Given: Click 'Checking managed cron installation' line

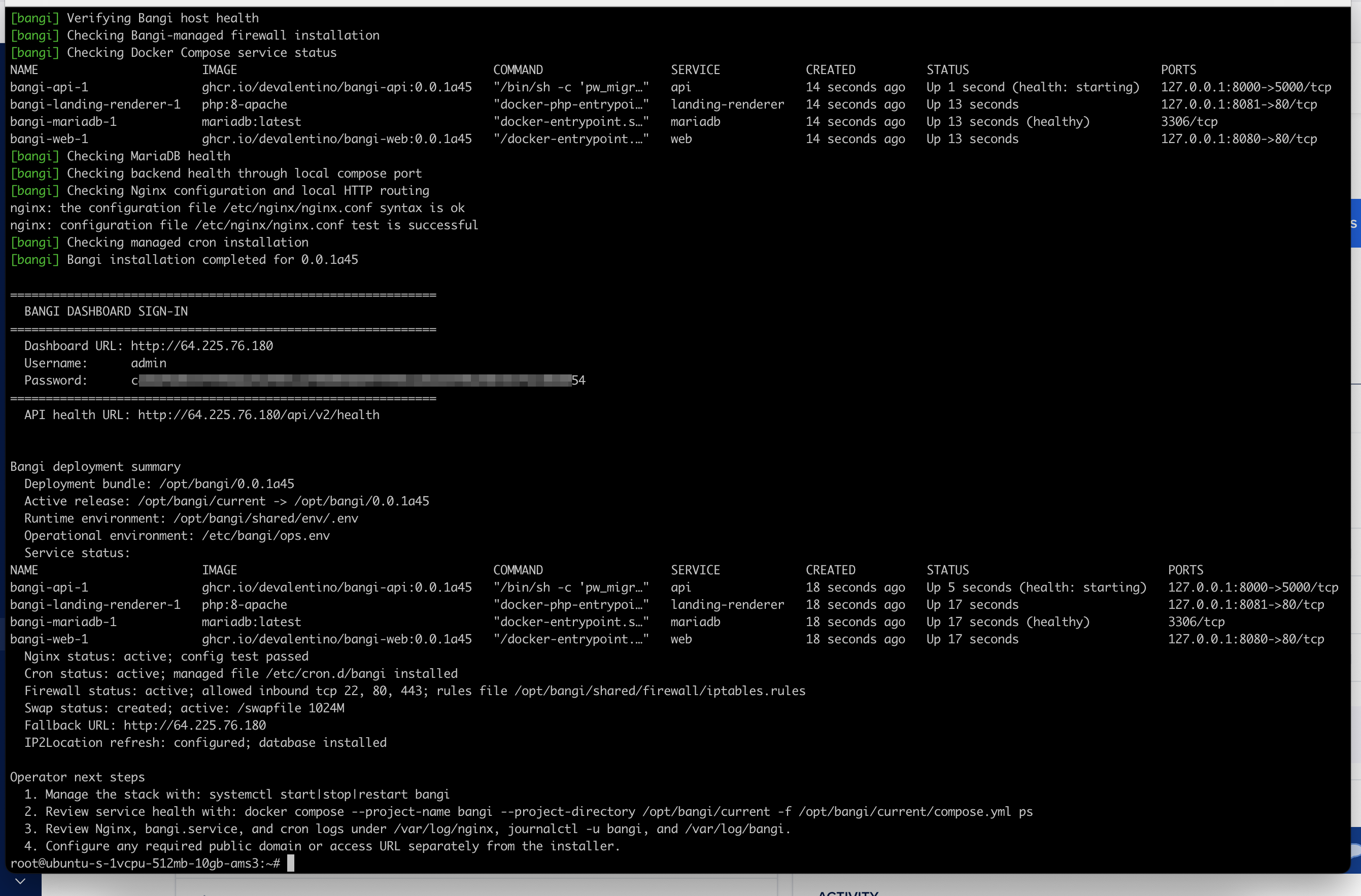Looking at the screenshot, I should [159, 243].
